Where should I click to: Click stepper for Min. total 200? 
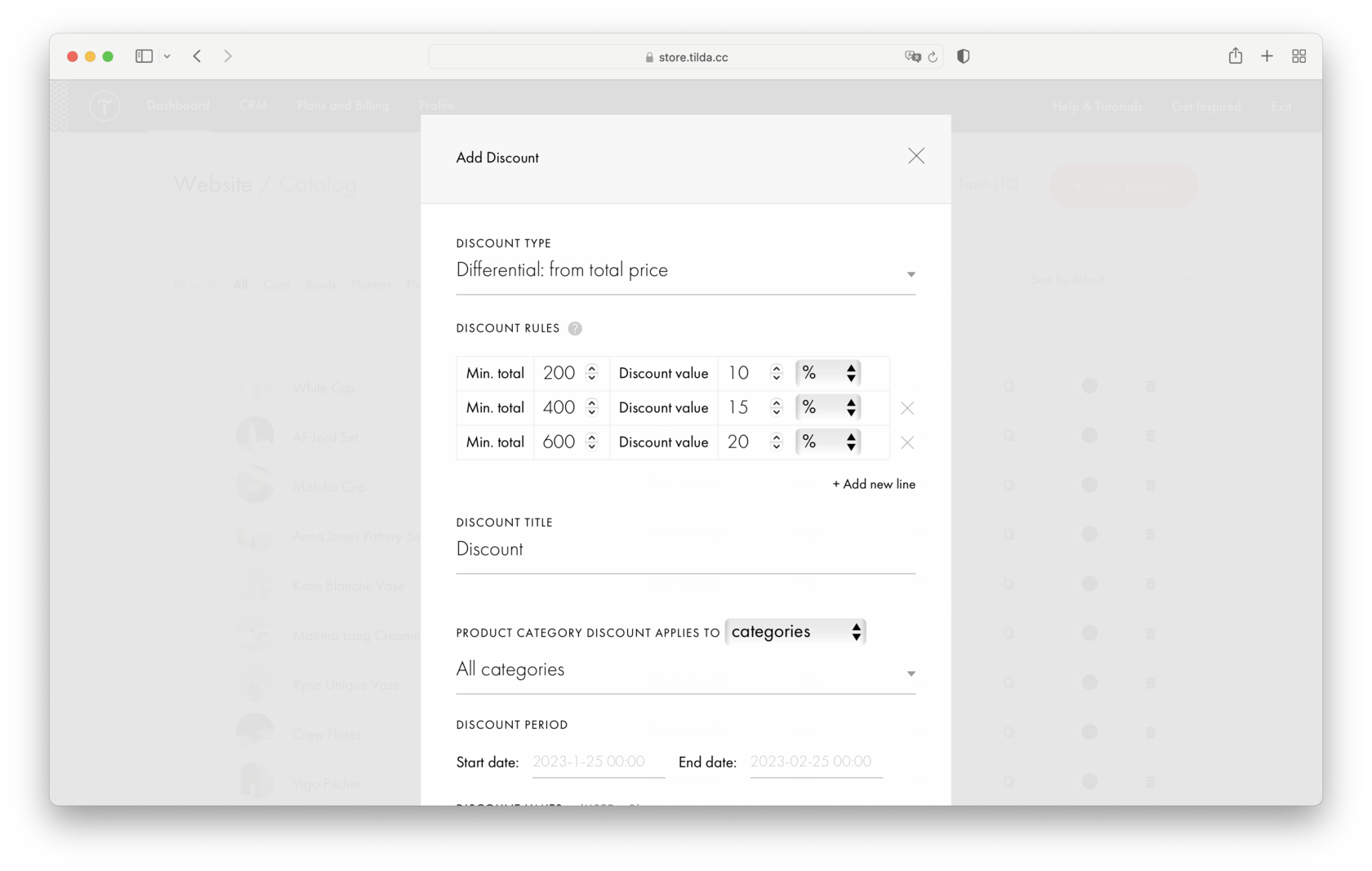pos(592,373)
